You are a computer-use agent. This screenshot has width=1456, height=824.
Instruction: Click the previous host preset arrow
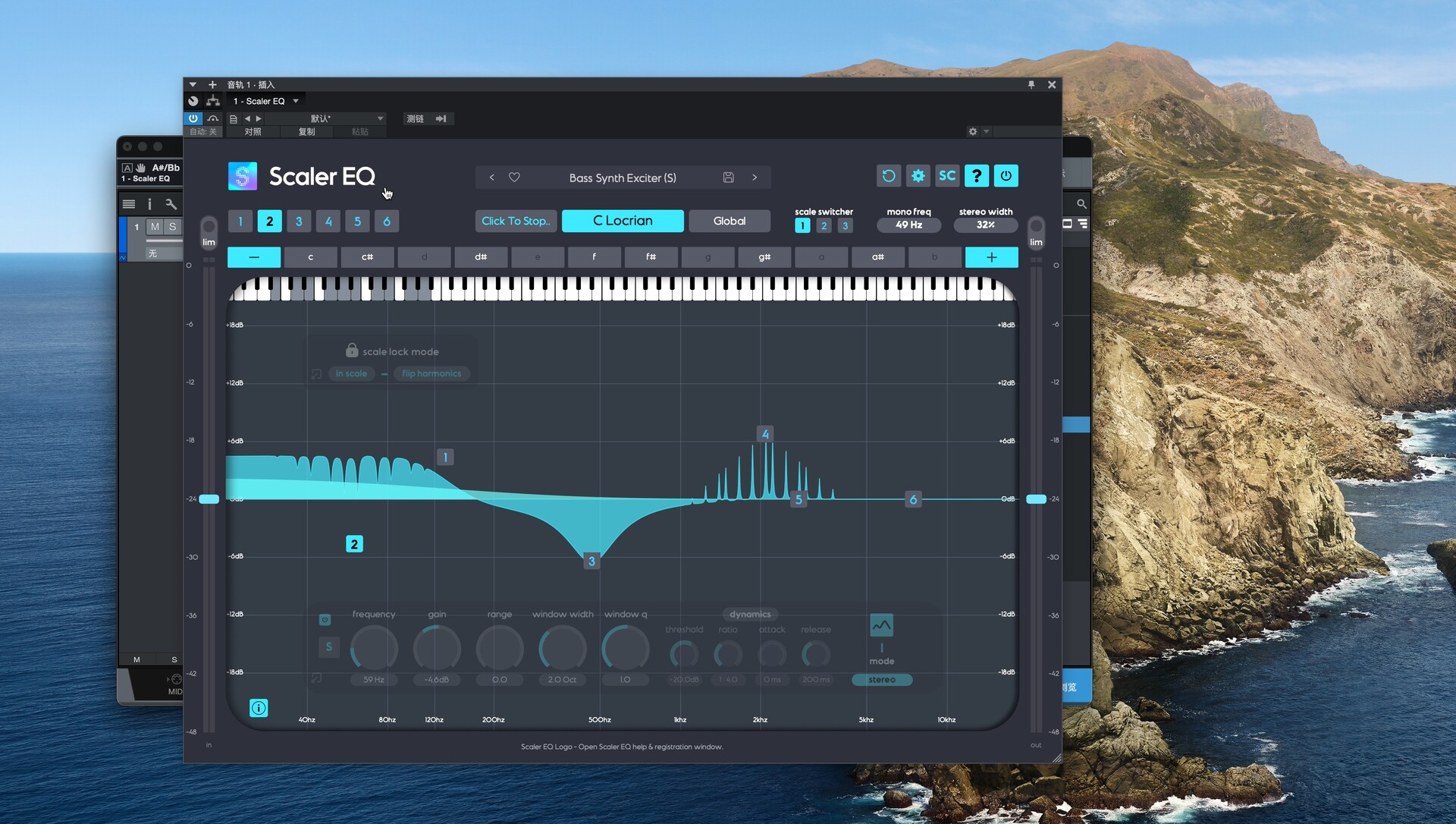(x=247, y=118)
